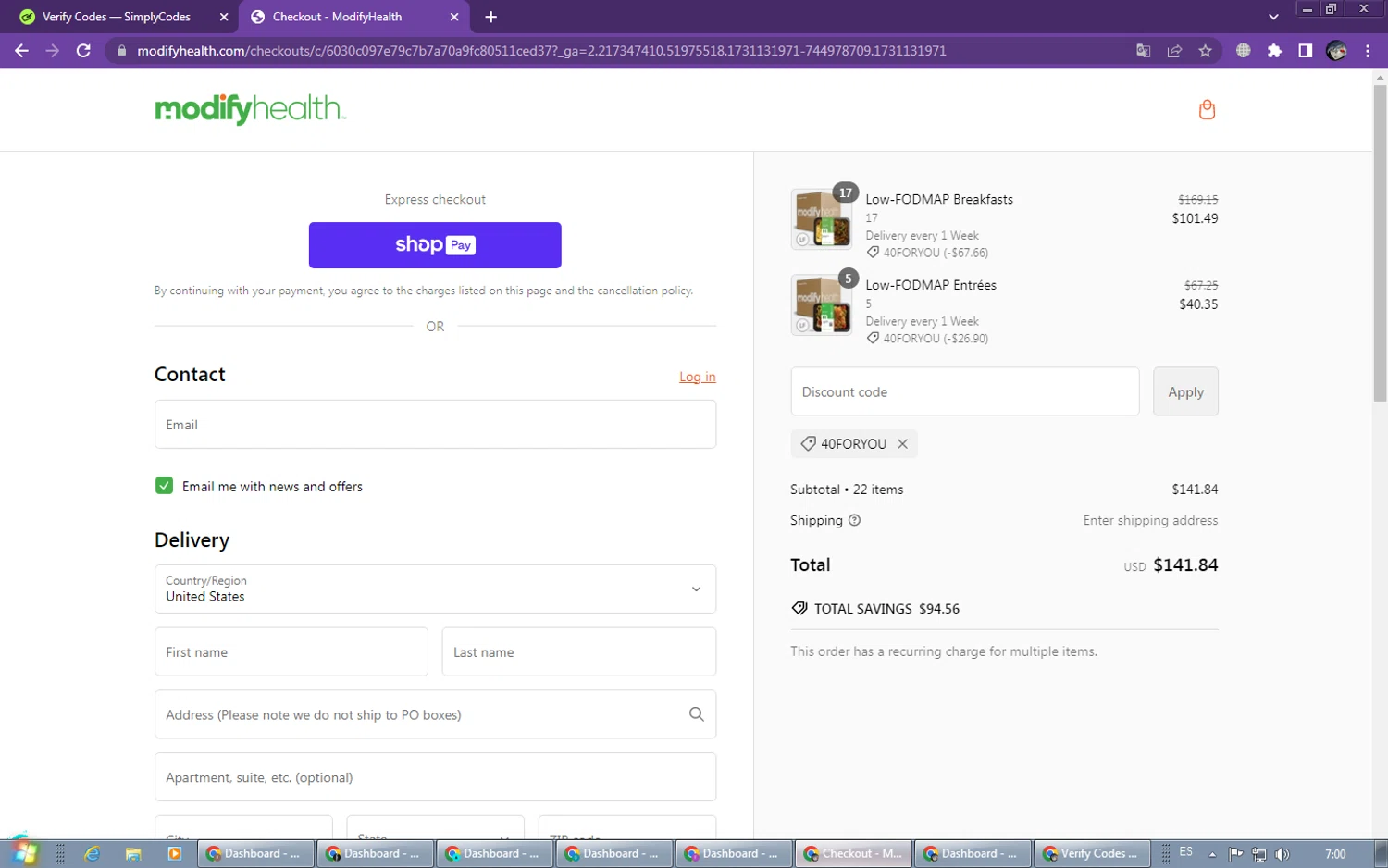
Task: Open a new browser tab
Action: (490, 17)
